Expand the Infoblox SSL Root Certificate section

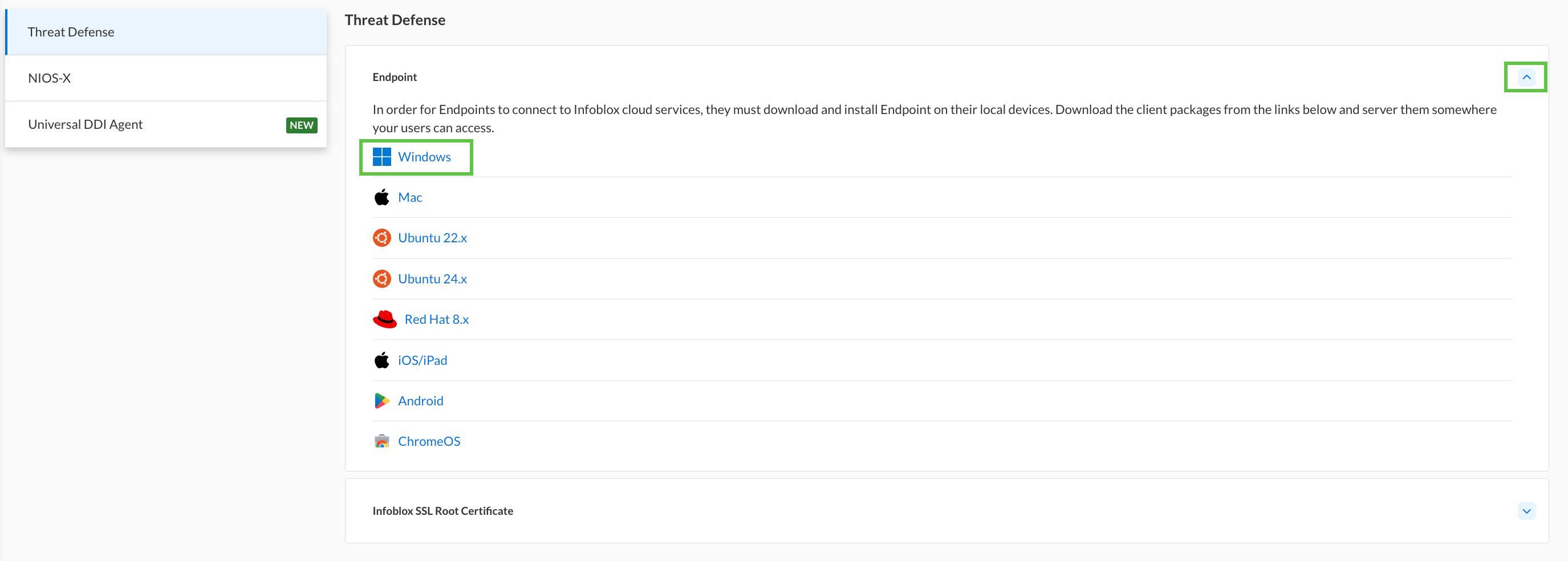1526,511
